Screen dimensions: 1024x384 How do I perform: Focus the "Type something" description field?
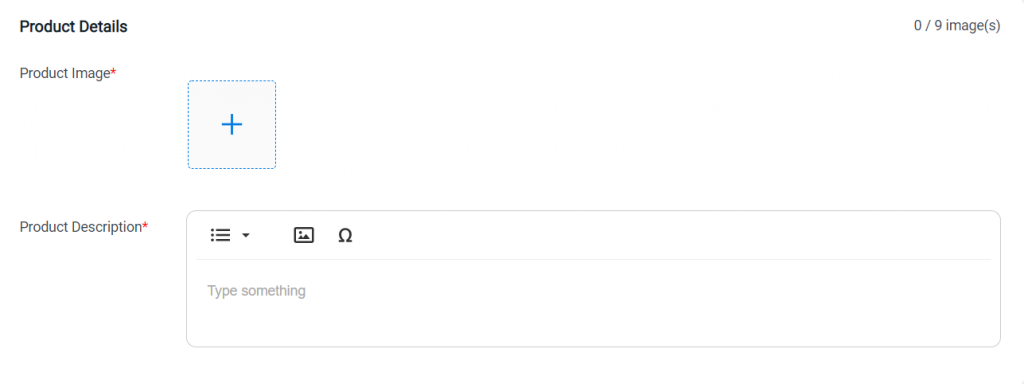(593, 300)
